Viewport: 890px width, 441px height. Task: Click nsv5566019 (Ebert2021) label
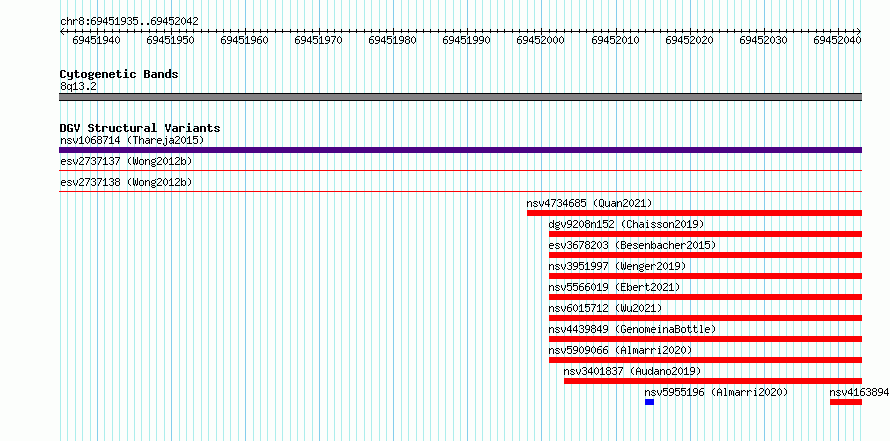tap(614, 287)
